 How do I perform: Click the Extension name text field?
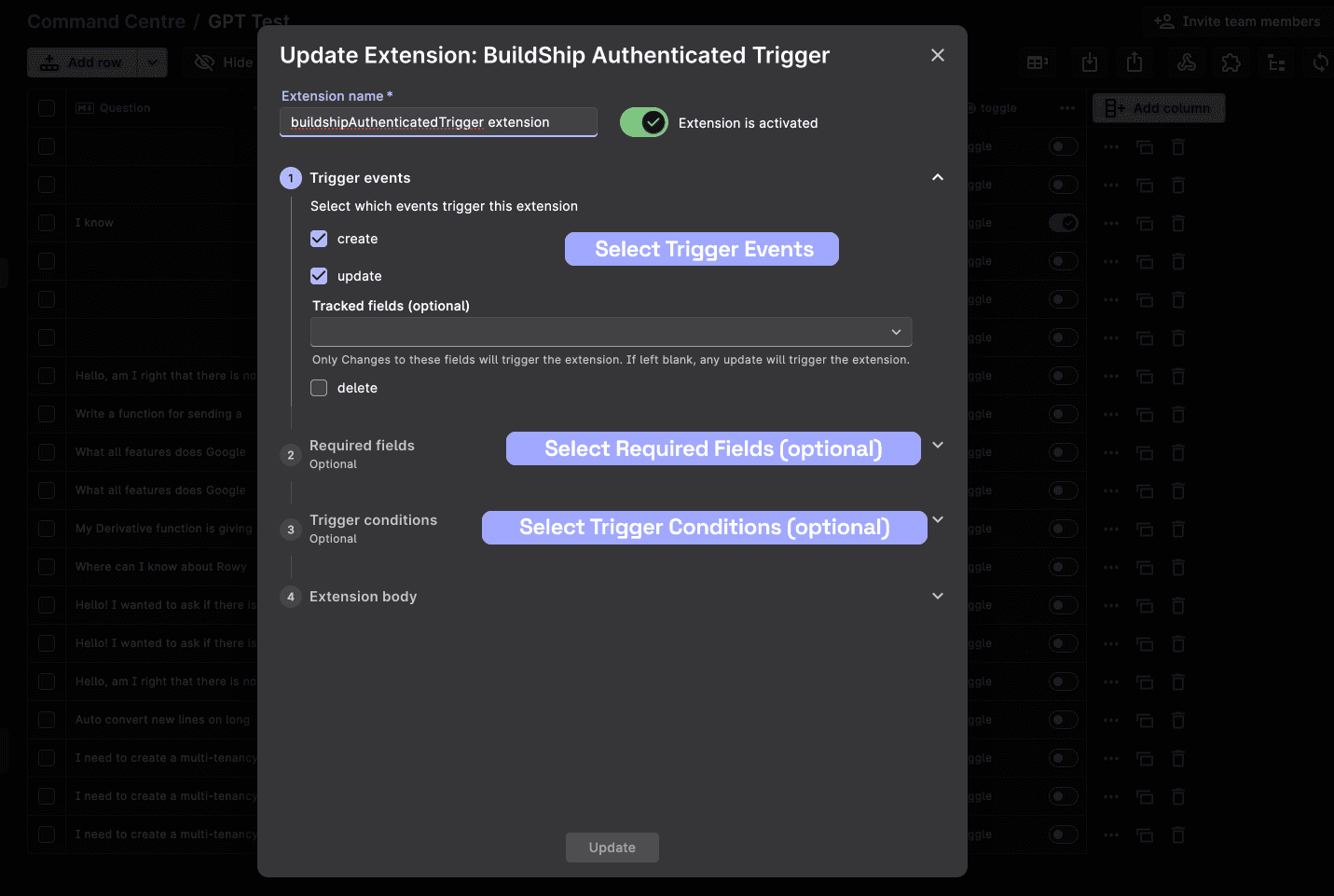[x=438, y=122]
